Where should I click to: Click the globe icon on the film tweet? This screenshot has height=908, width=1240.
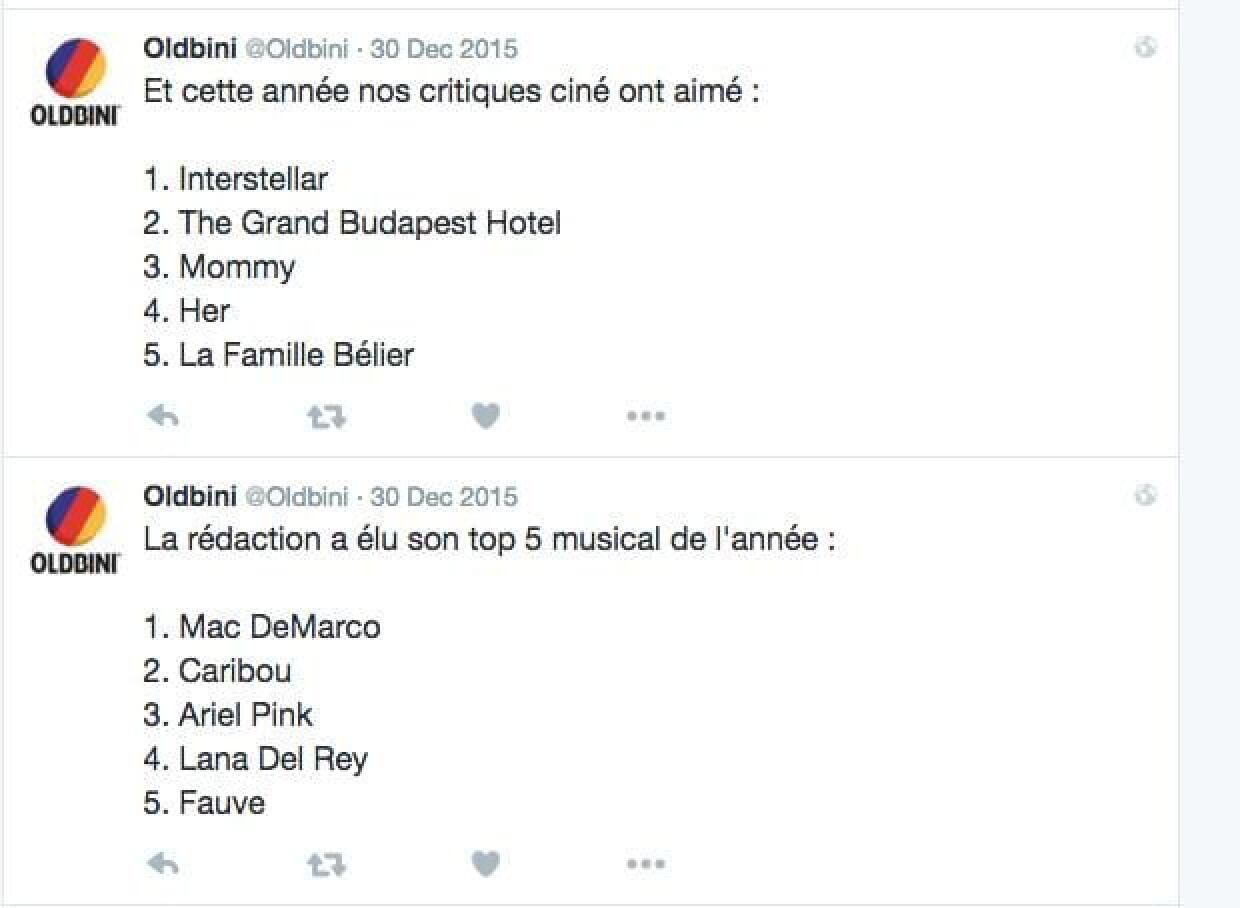click(1145, 47)
